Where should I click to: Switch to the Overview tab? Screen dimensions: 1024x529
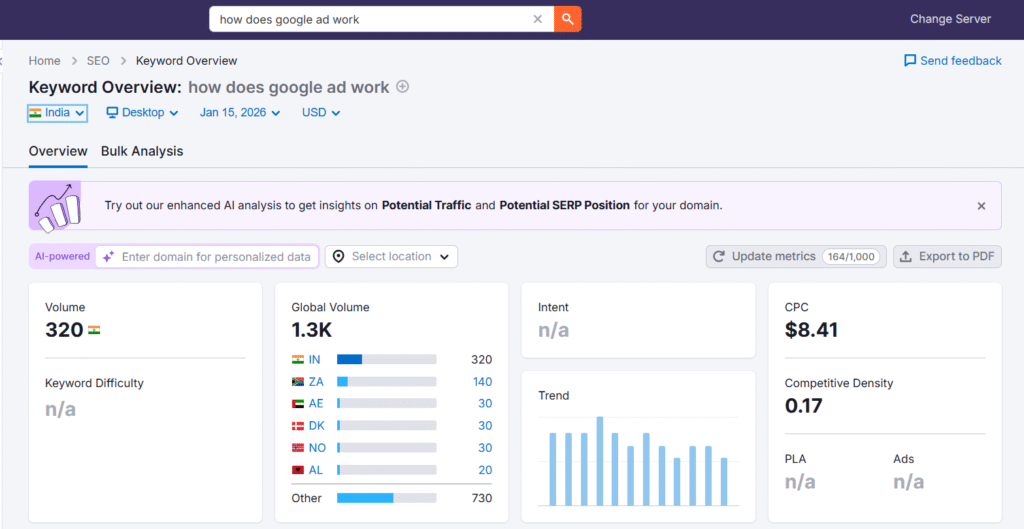pos(58,151)
